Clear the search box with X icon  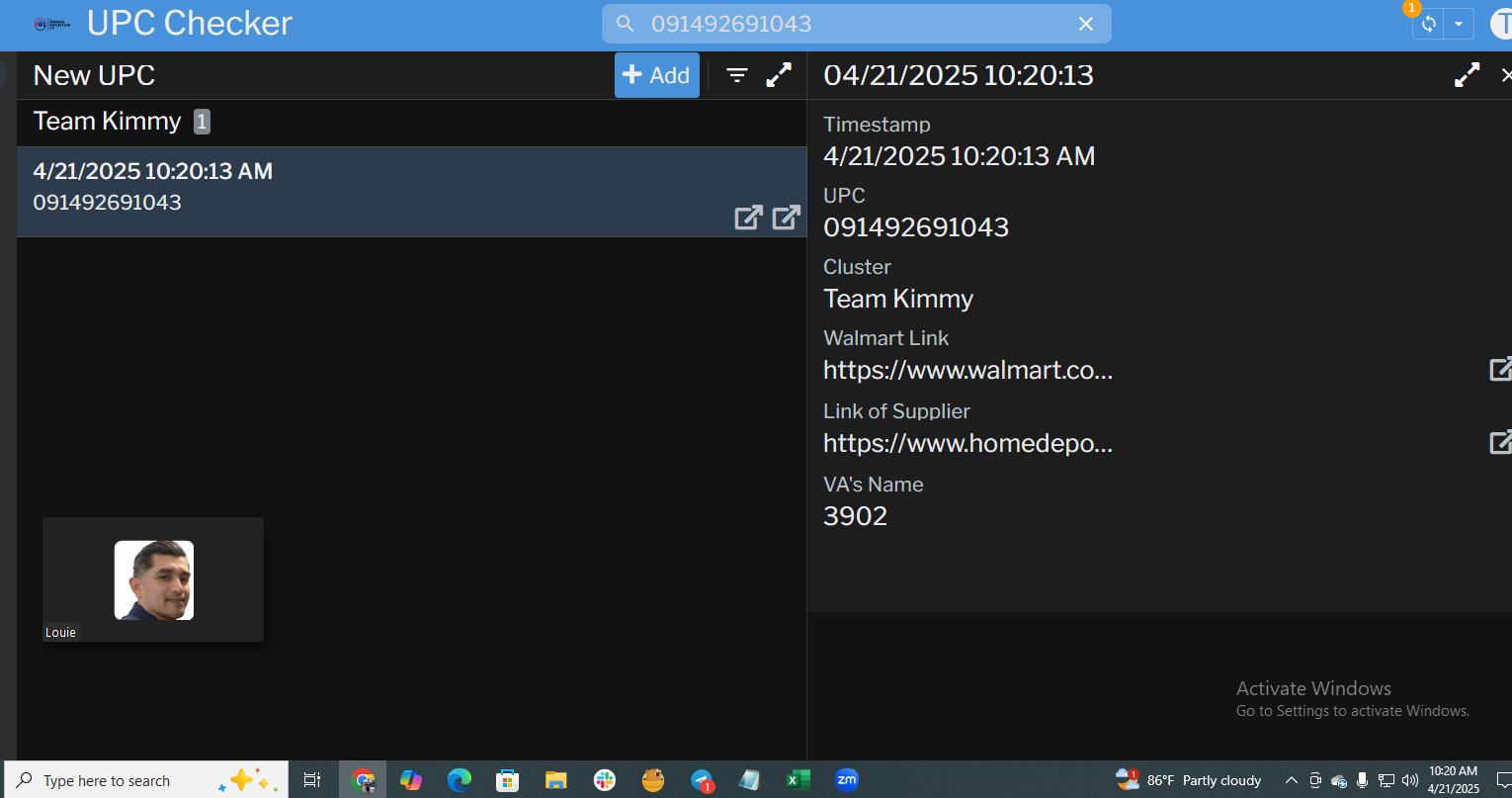(x=1085, y=24)
